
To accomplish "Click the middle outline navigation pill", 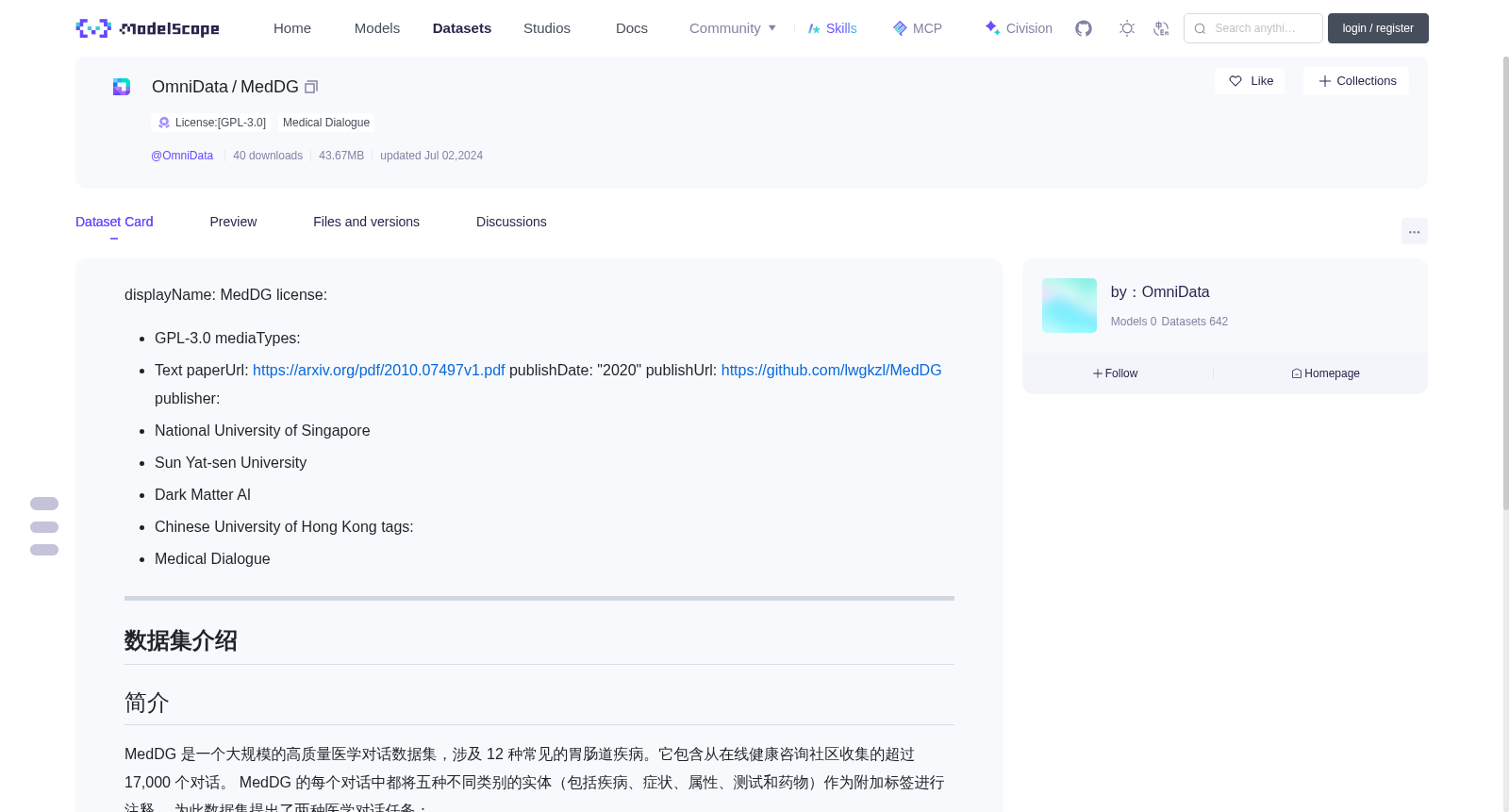I will coord(44,527).
